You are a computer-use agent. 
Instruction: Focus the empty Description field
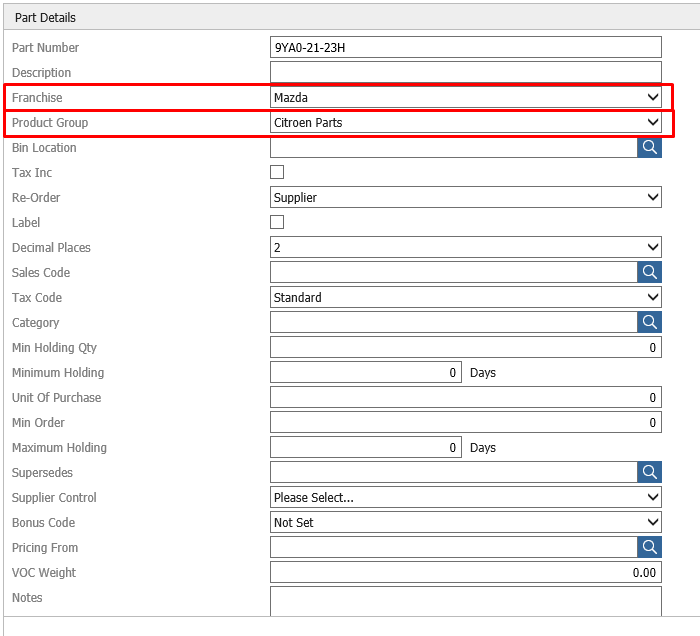[466, 72]
